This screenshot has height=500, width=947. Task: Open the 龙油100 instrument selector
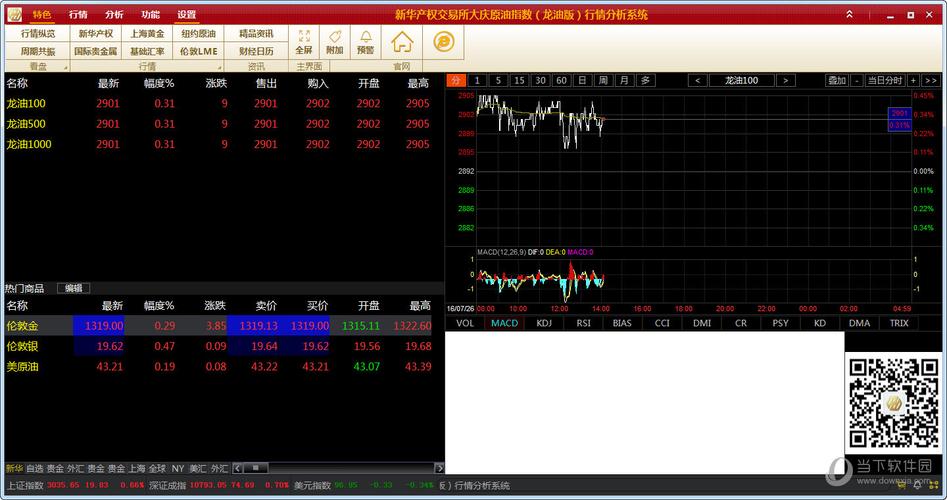[742, 80]
